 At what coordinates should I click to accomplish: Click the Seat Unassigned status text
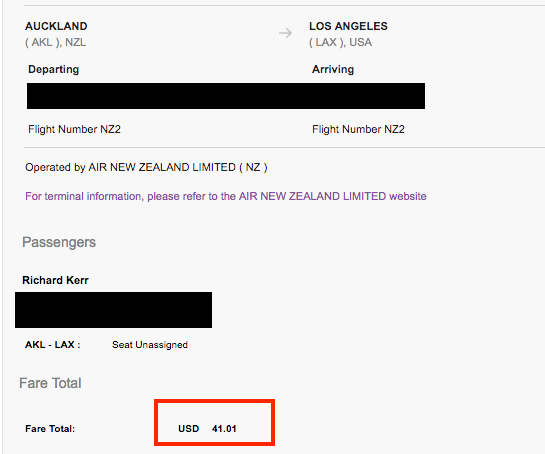click(x=150, y=344)
